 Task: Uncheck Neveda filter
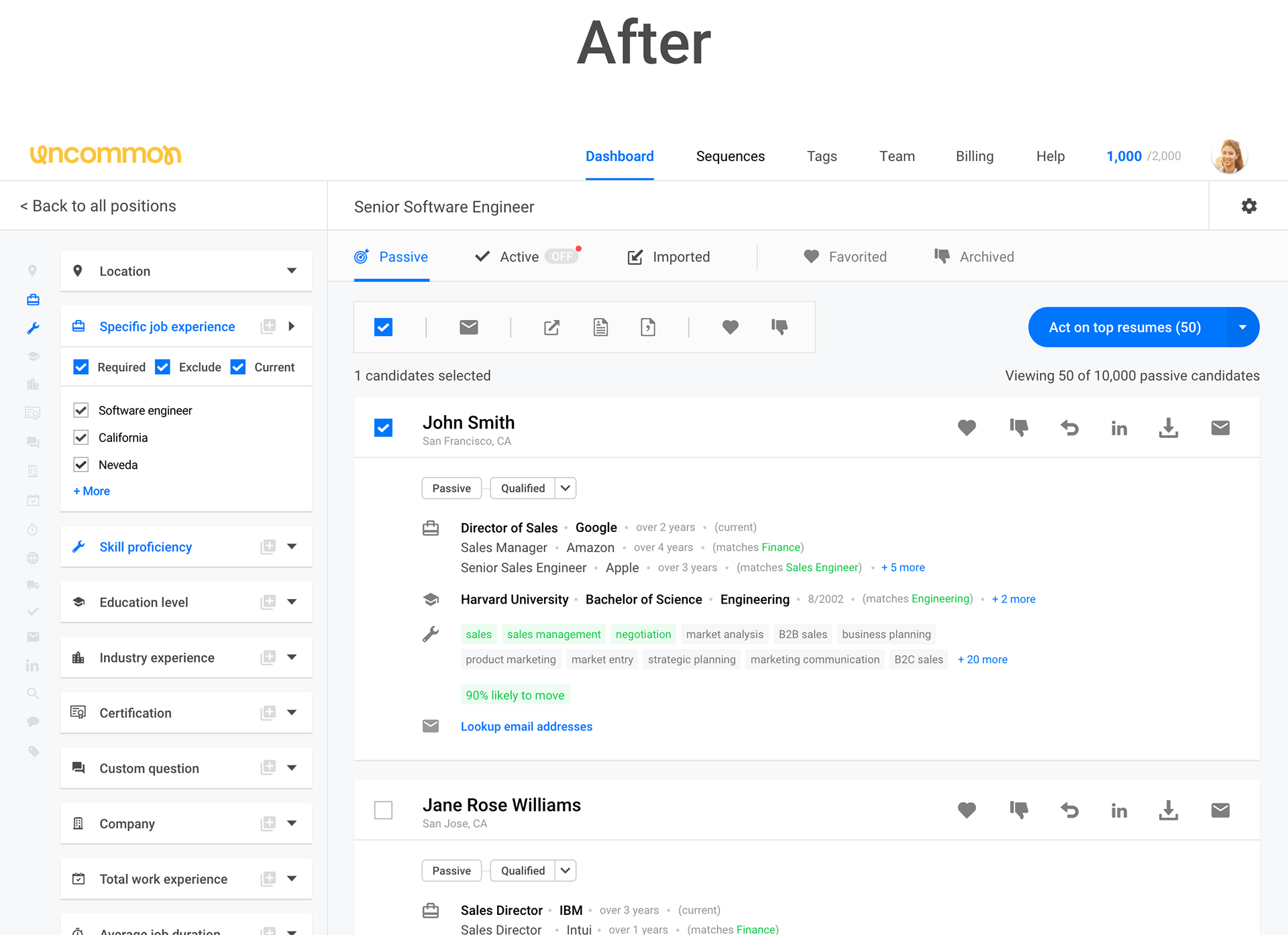pos(80,465)
